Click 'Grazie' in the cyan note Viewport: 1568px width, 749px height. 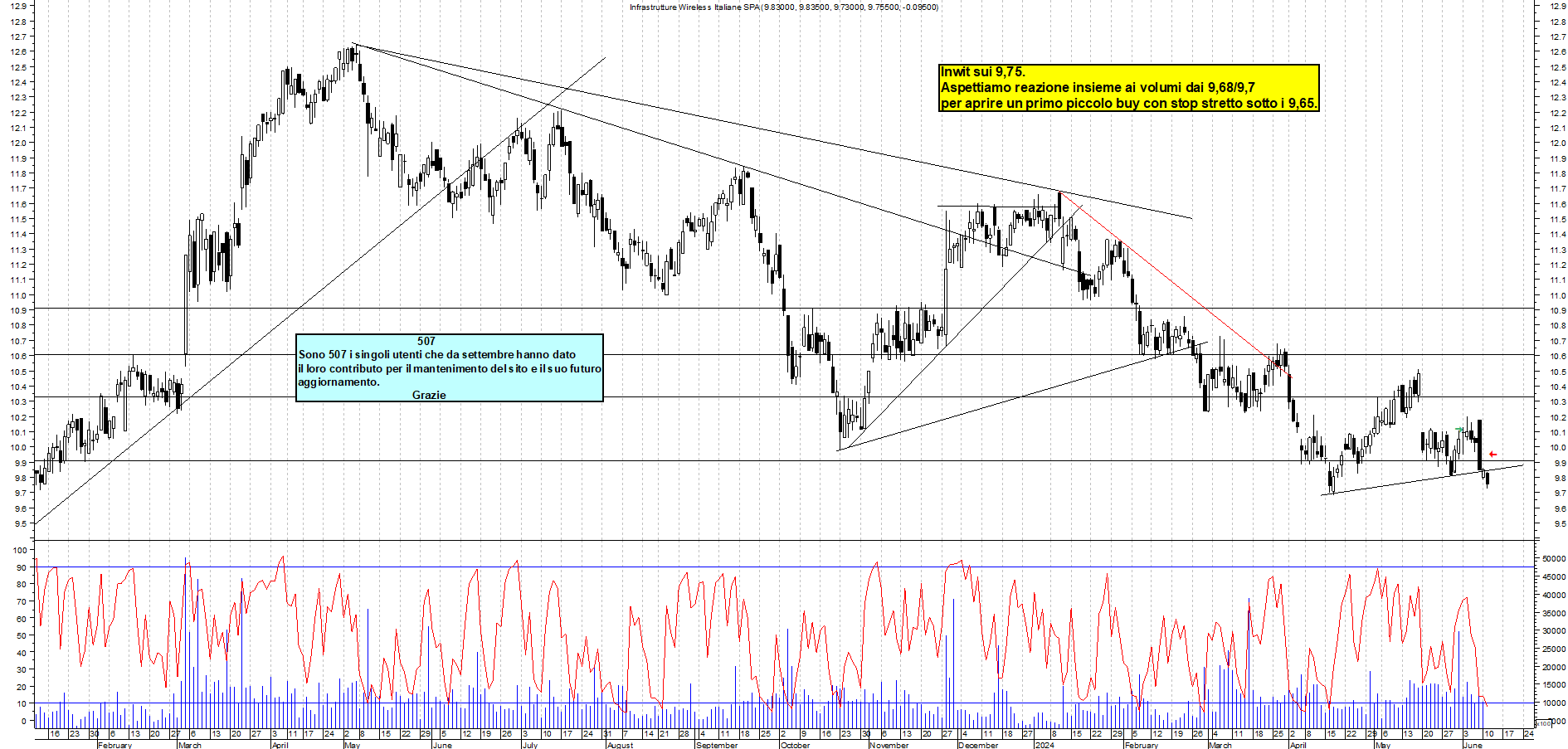(429, 395)
